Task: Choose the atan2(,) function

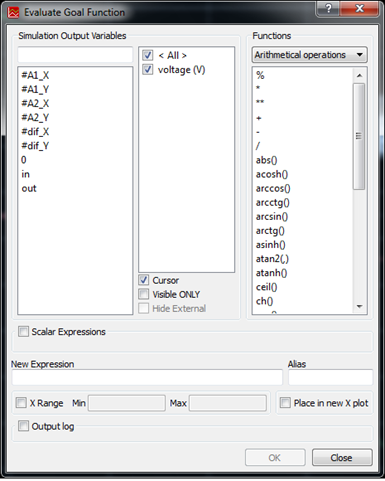Action: pyautogui.click(x=272, y=259)
